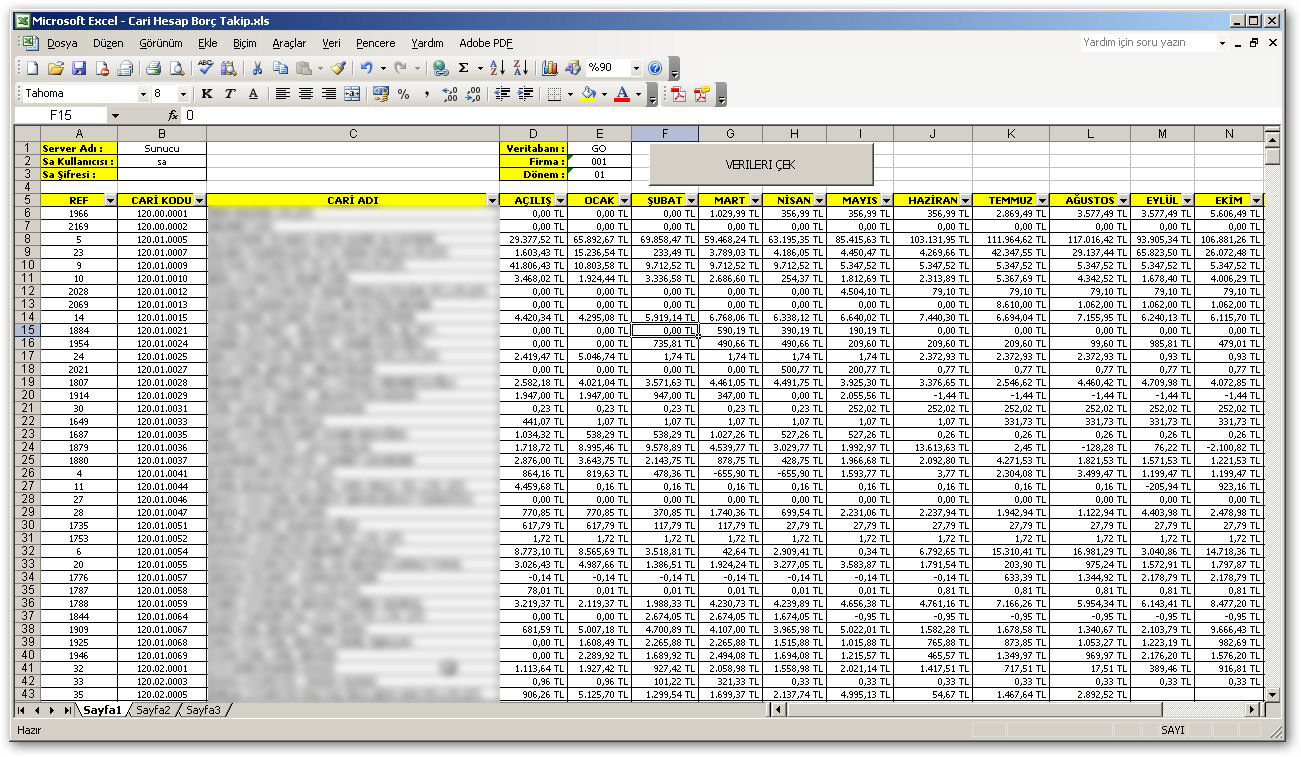Apply the currency style icon
Image resolution: width=1301 pixels, height=757 pixels.
click(380, 94)
